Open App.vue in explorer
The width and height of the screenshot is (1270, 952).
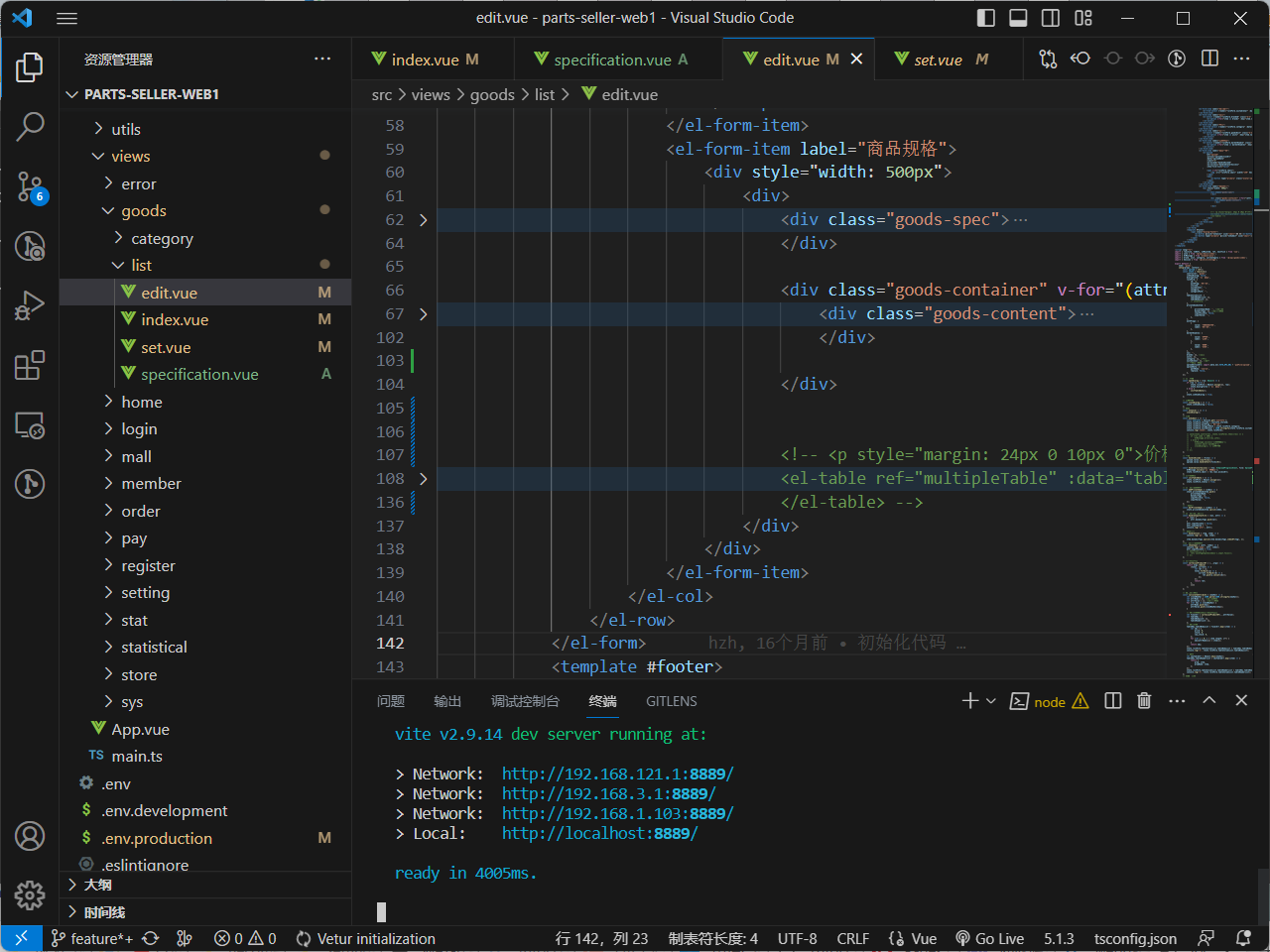coord(205,729)
